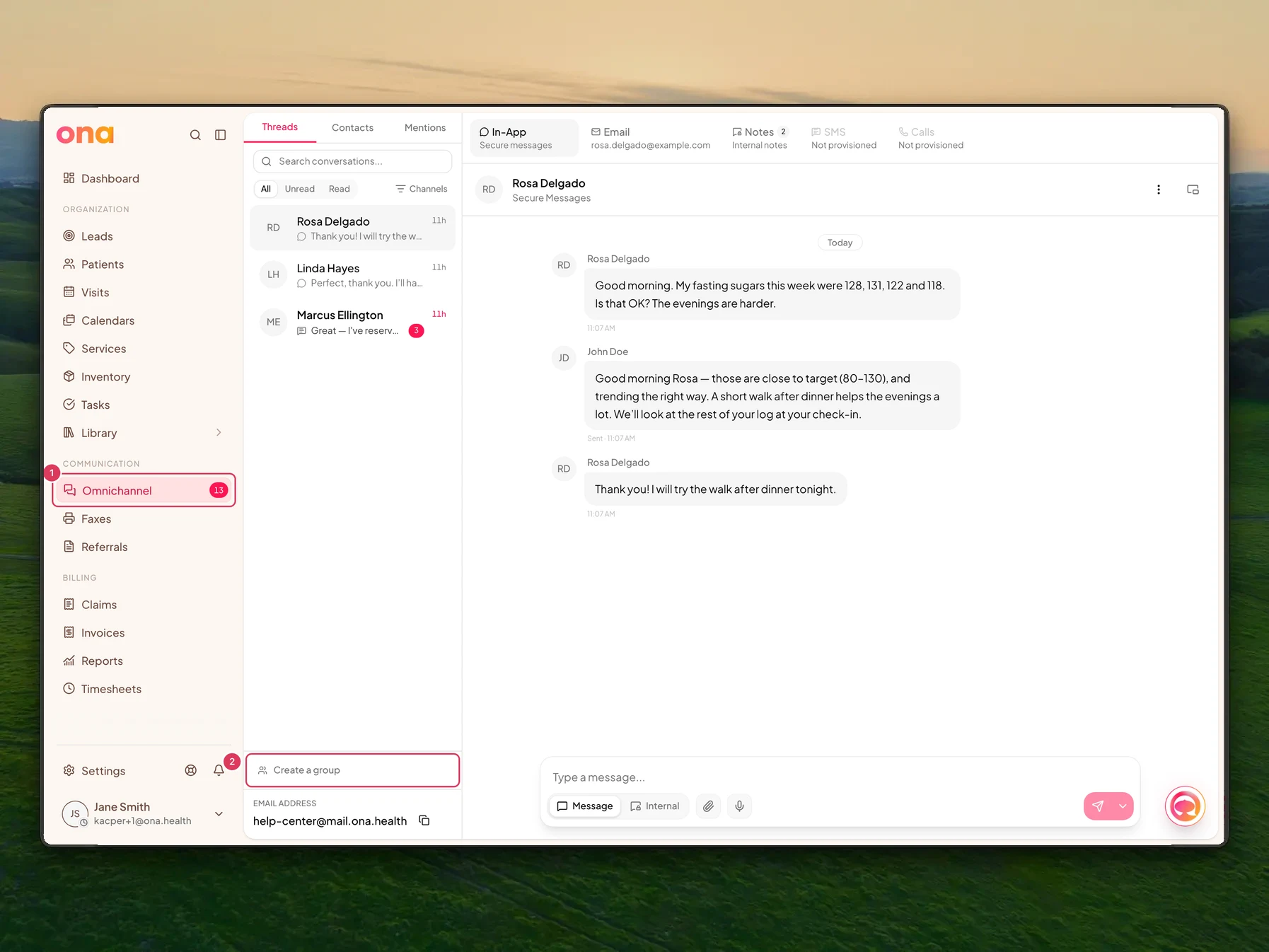Switch to the Email channel tab

pyautogui.click(x=650, y=138)
